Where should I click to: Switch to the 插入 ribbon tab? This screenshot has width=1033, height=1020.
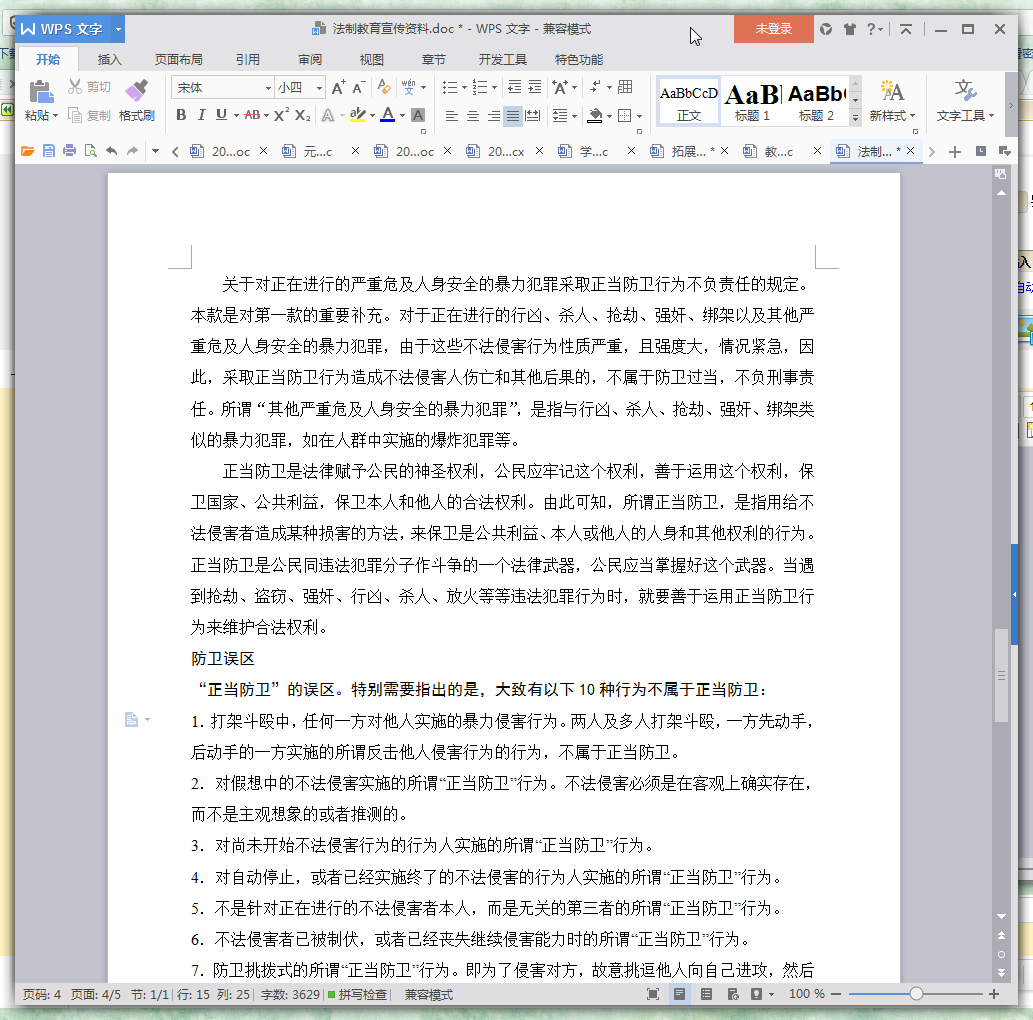click(109, 59)
